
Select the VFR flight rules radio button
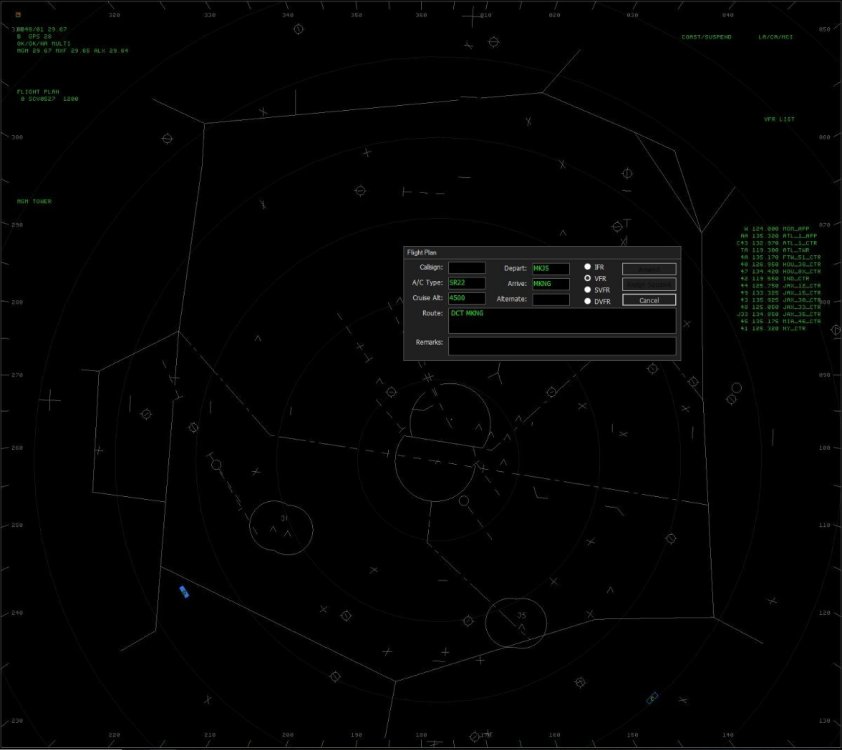point(588,278)
